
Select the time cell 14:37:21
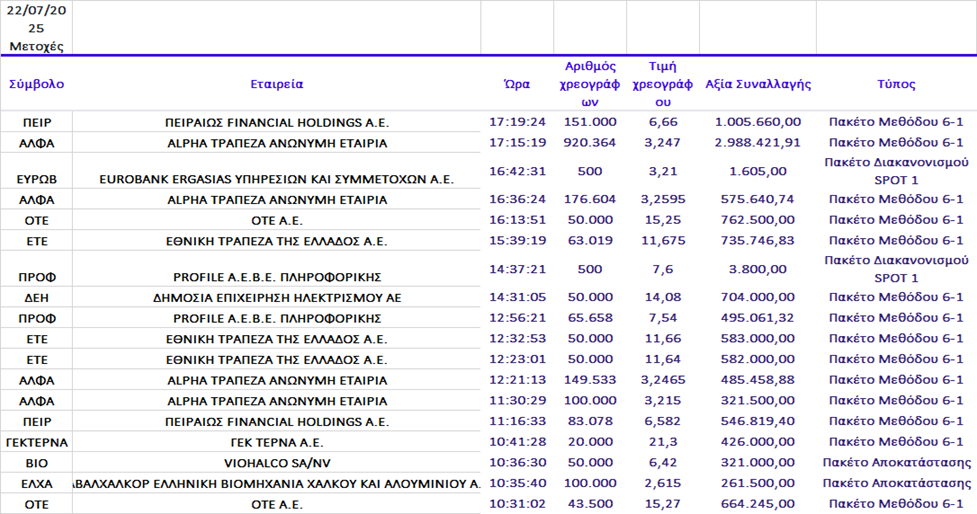(517, 269)
